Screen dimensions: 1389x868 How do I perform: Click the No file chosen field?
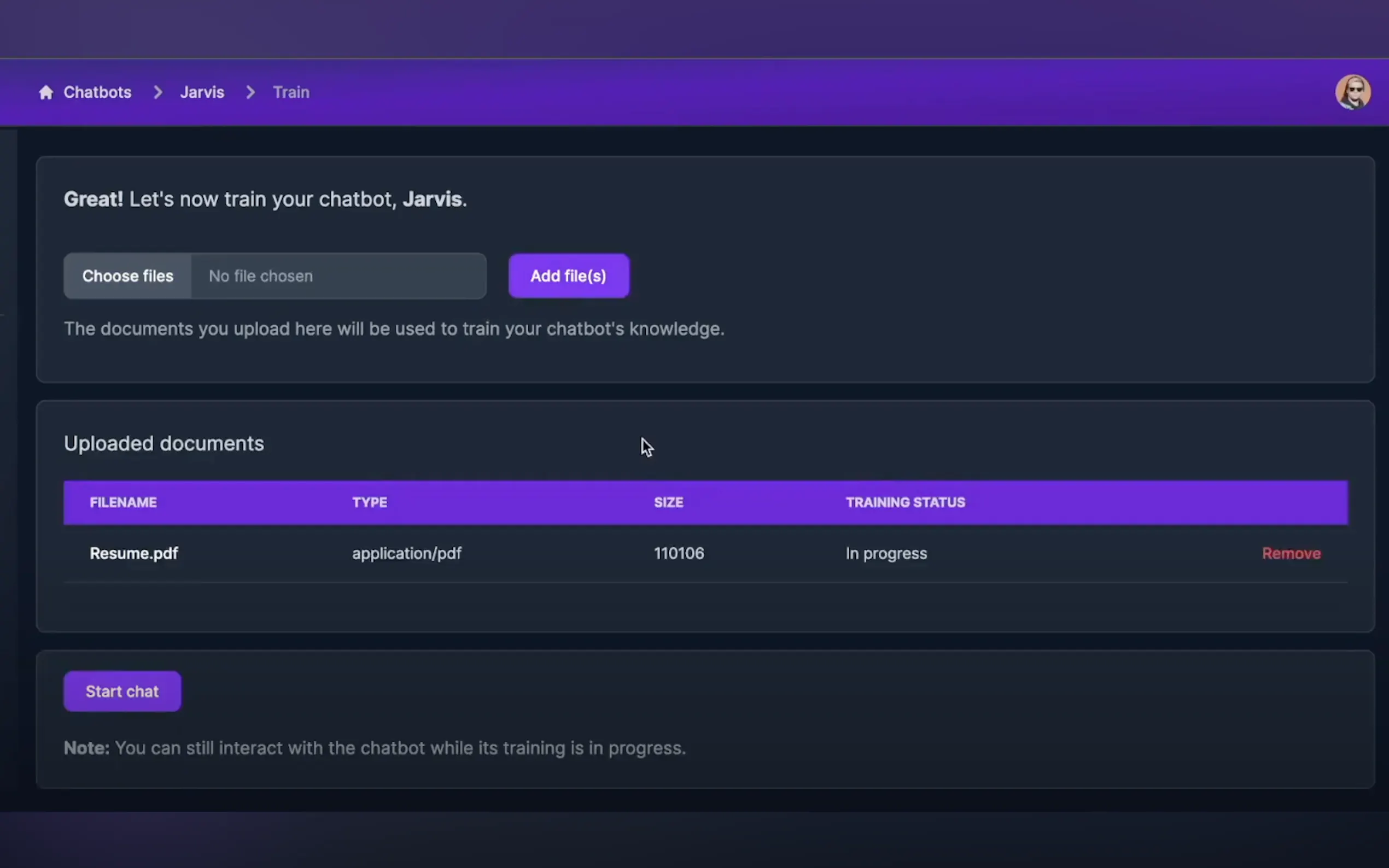[338, 276]
